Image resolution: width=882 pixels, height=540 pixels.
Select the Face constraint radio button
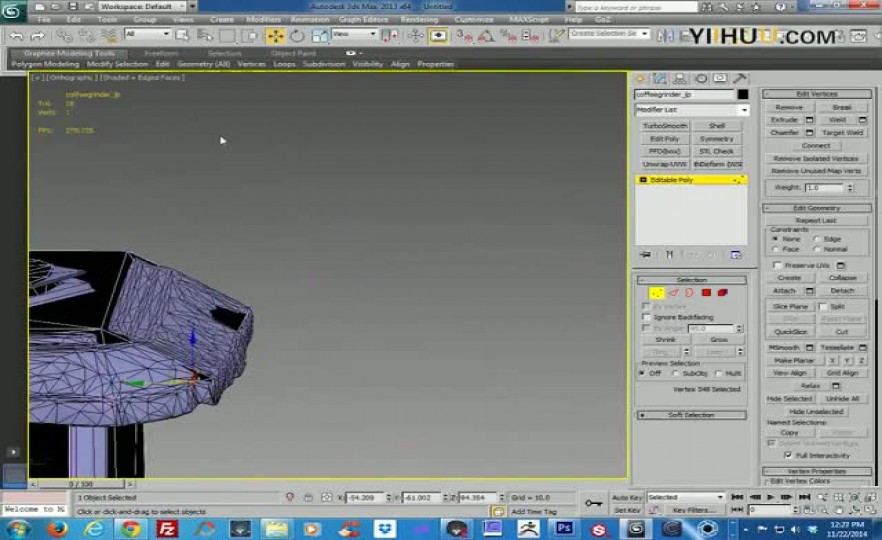(x=776, y=249)
